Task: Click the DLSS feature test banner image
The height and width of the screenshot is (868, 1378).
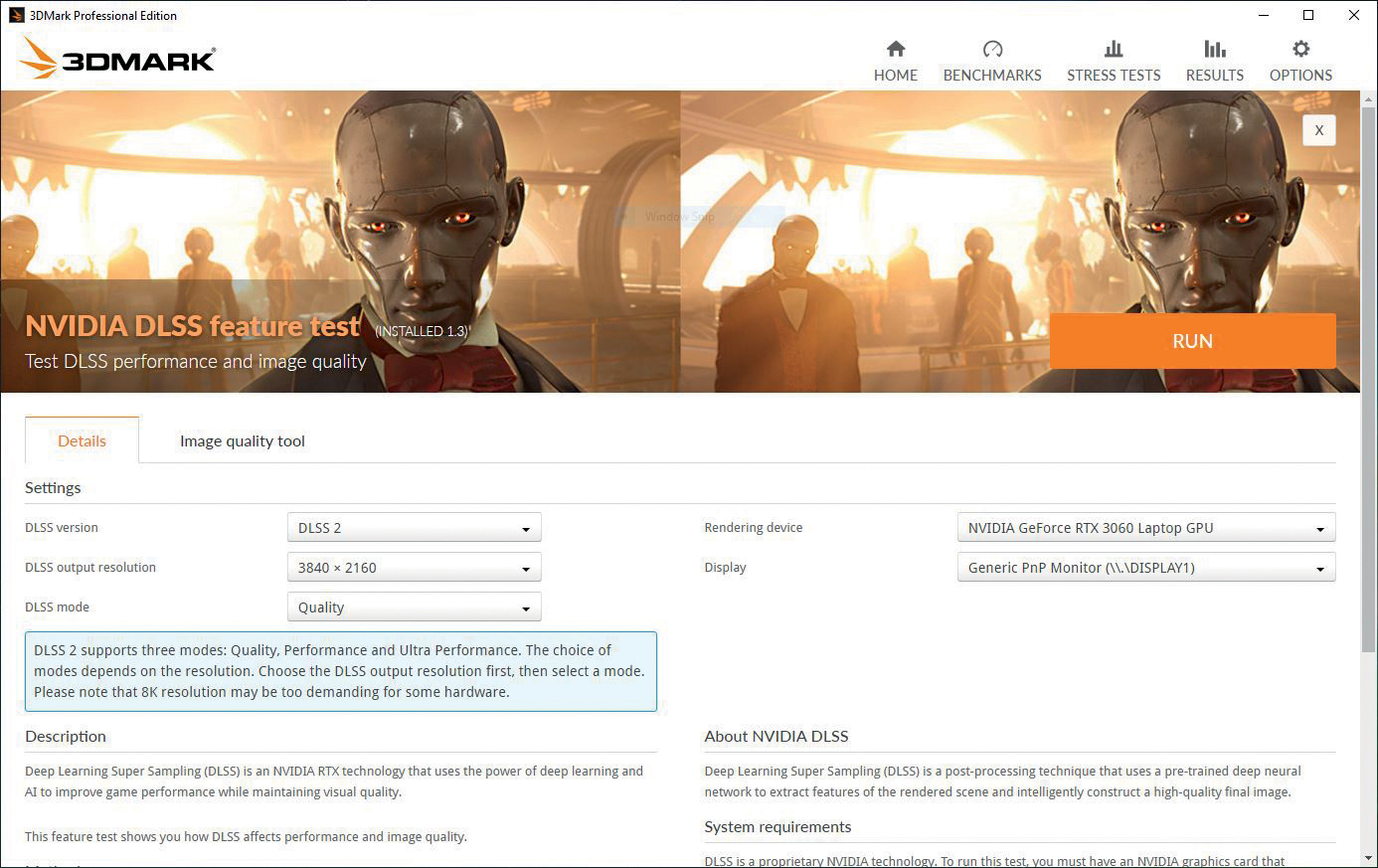Action: [680, 242]
